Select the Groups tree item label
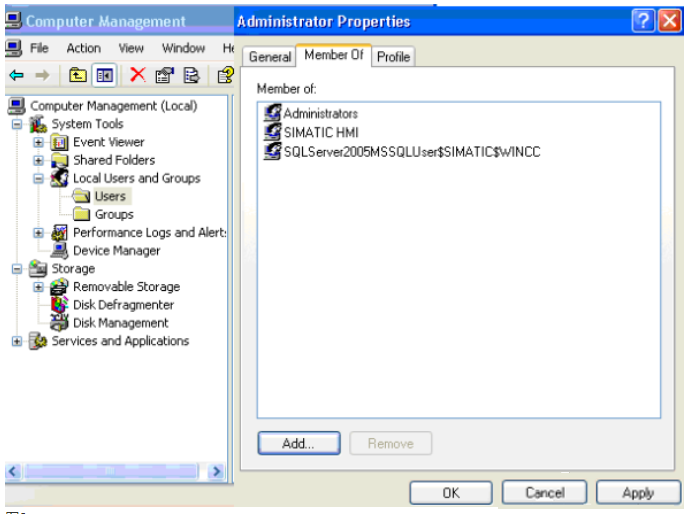Screen dimensions: 687x514 click(x=114, y=214)
